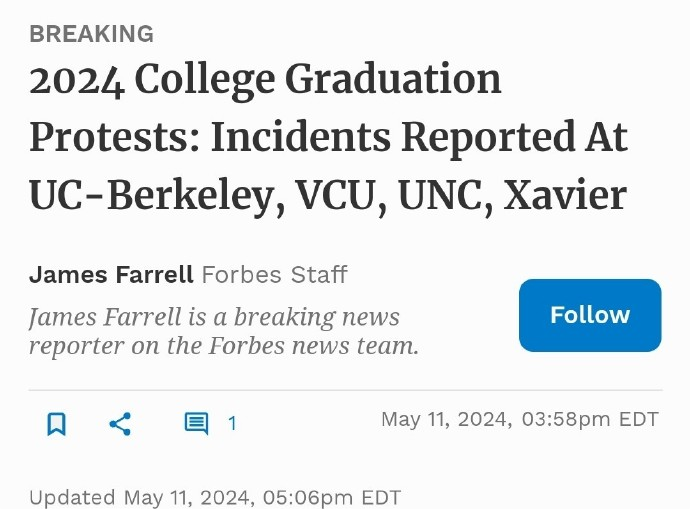This screenshot has width=690, height=509.
Task: Click the Forbes Staff label
Action: [x=275, y=275]
